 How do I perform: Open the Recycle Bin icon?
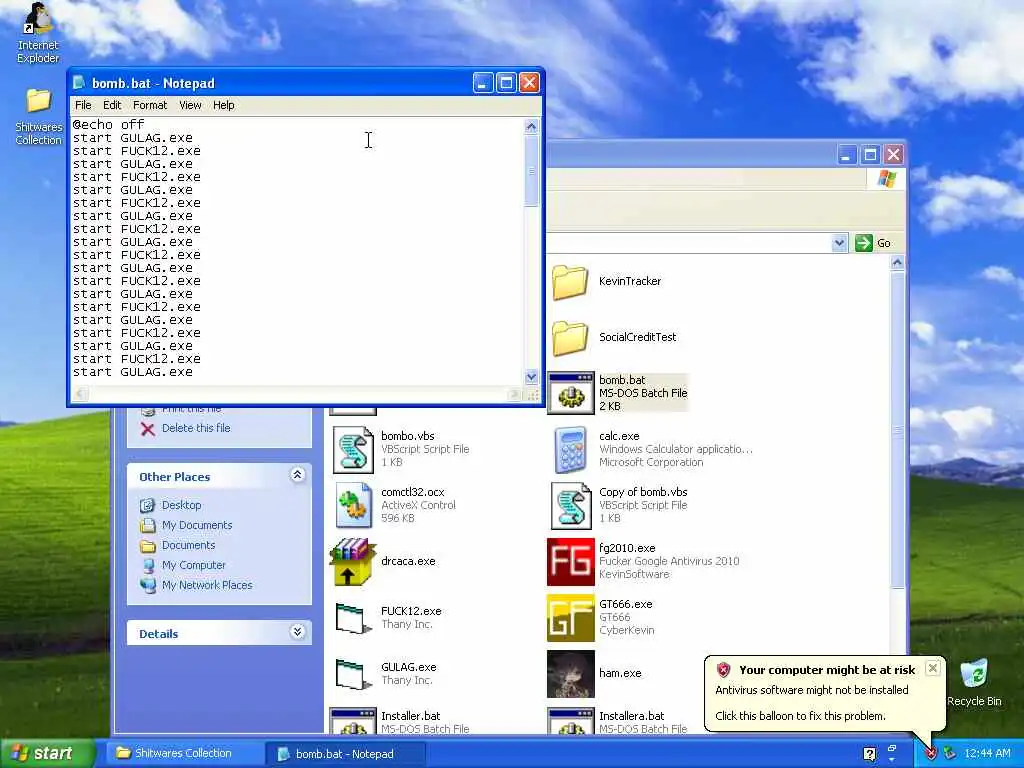[974, 682]
